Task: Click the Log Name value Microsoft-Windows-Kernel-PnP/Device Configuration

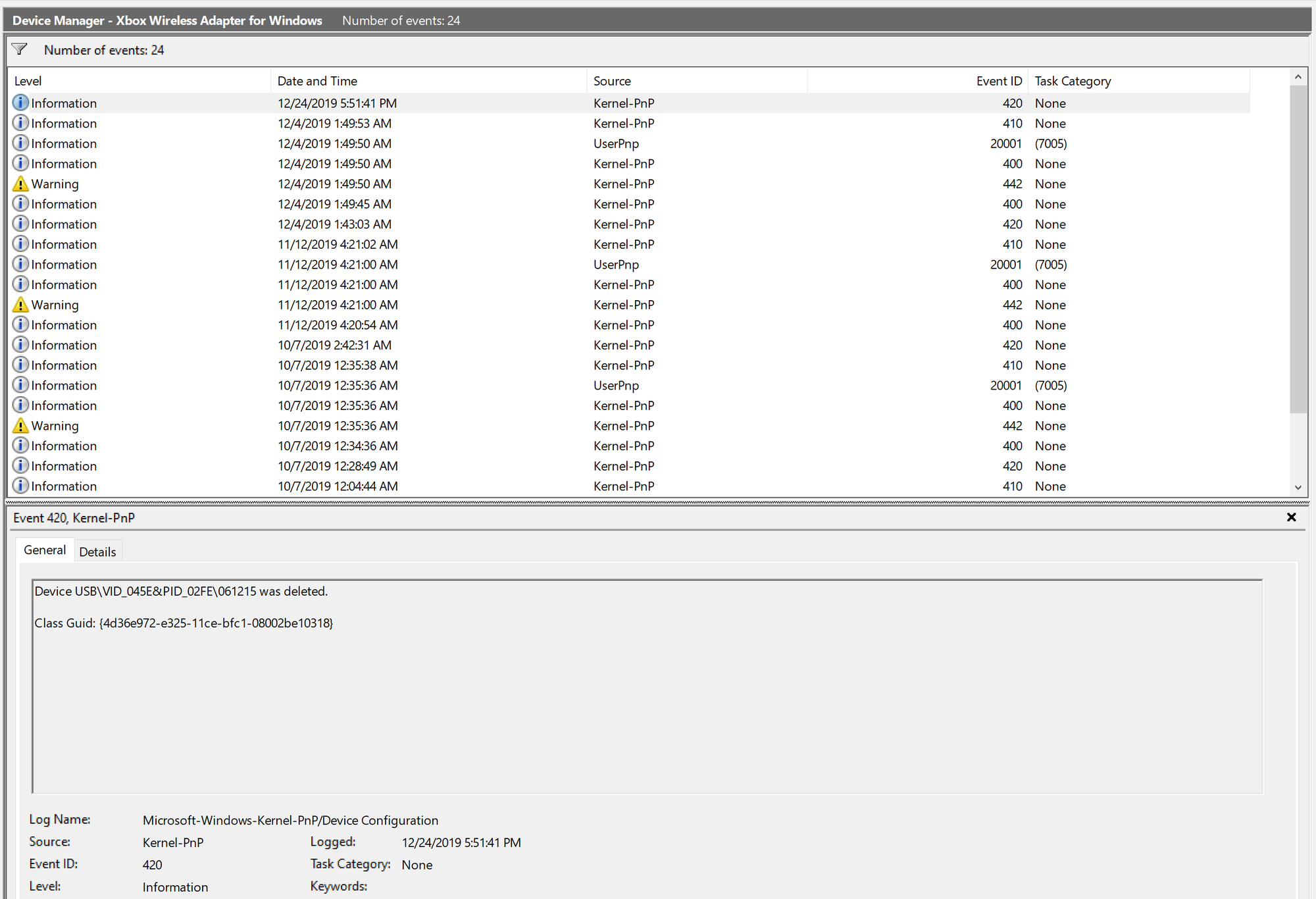Action: (290, 820)
